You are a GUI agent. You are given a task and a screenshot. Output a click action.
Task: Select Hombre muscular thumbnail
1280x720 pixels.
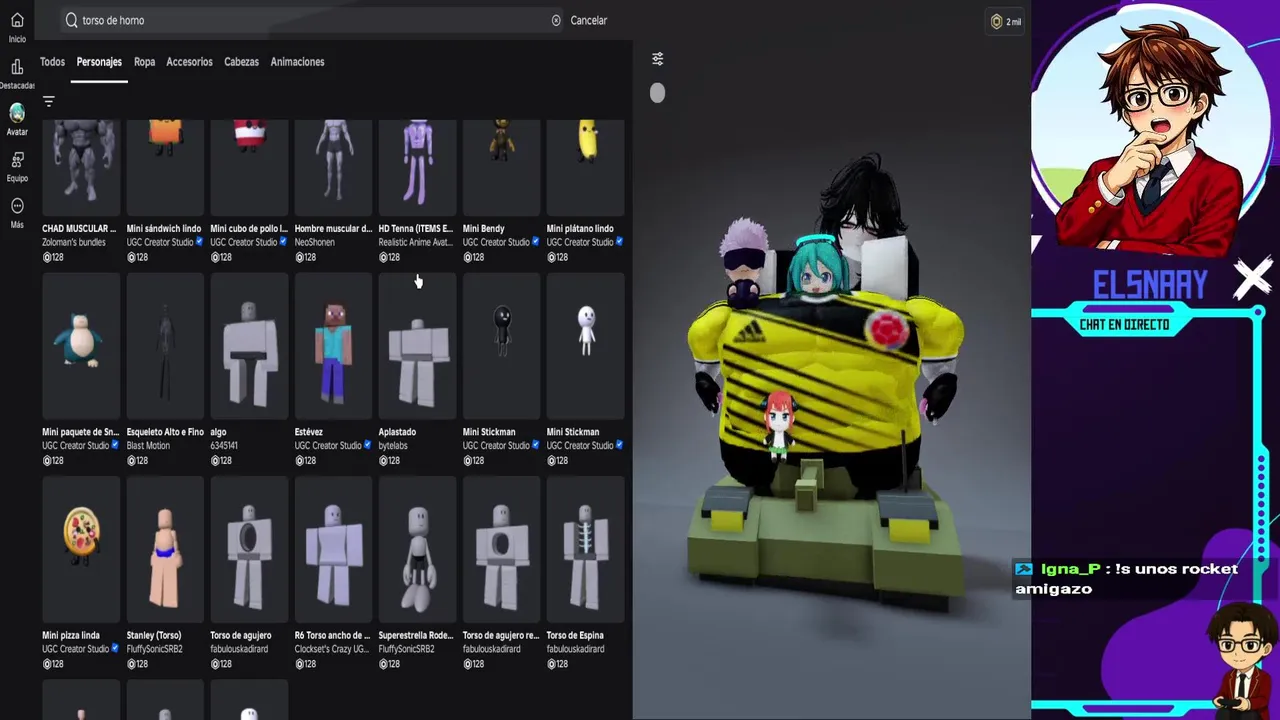(333, 167)
